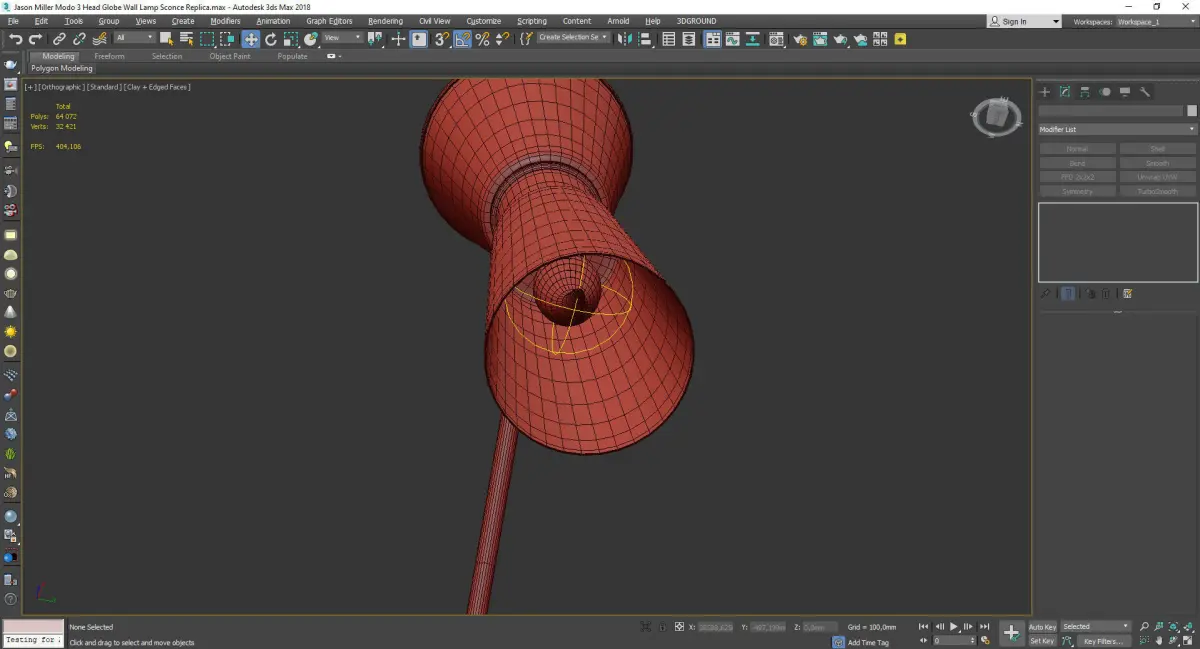Expand the selection filter 'All' dropdown

click(x=135, y=39)
